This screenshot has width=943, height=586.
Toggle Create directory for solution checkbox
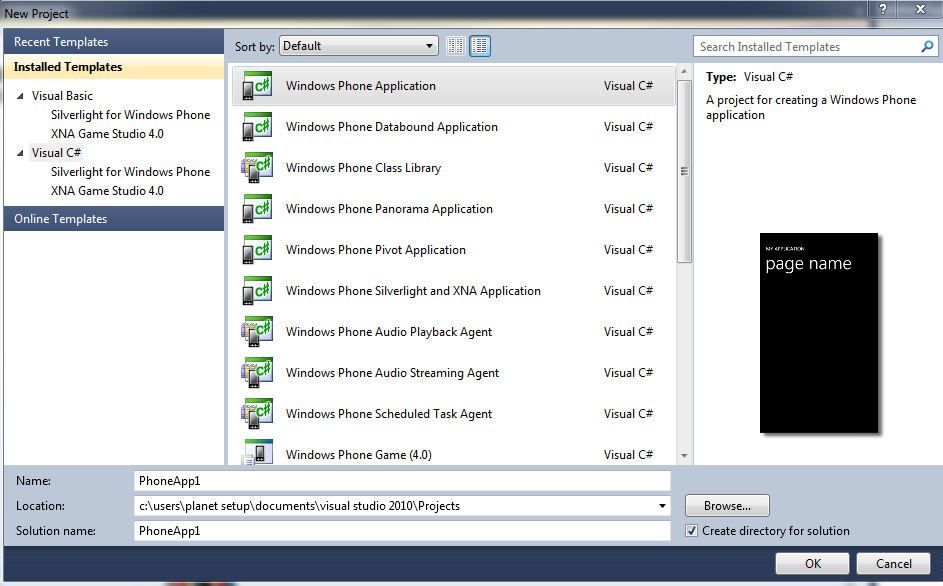click(x=692, y=531)
